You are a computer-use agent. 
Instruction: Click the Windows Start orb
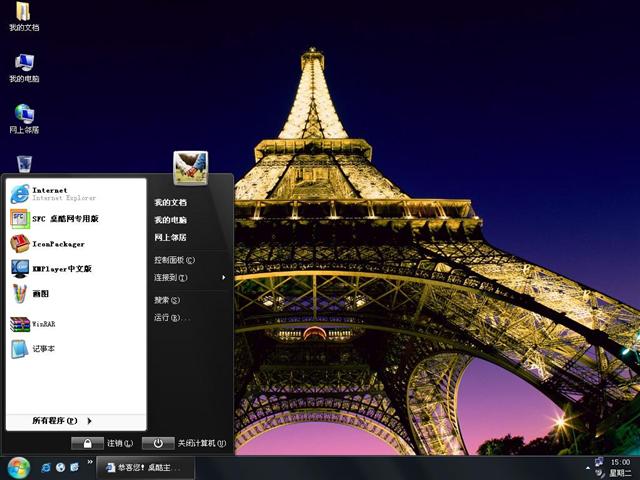tap(18, 467)
